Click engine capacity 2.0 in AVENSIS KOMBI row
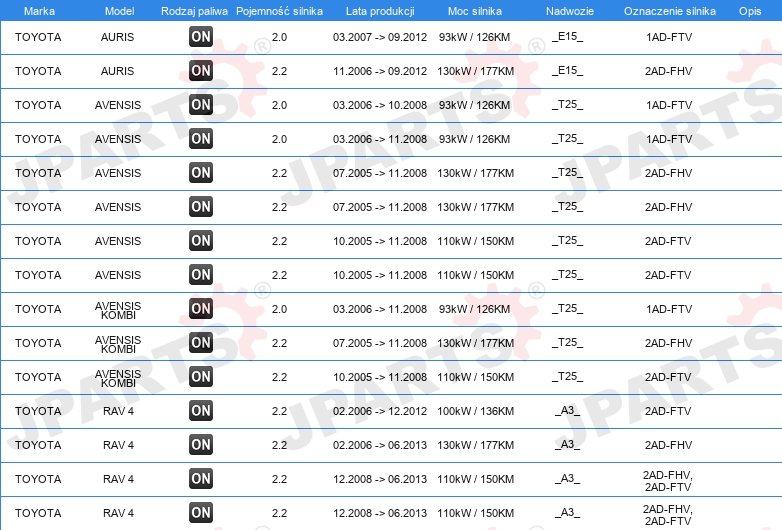Viewport: 782px width, 530px height. coord(279,309)
